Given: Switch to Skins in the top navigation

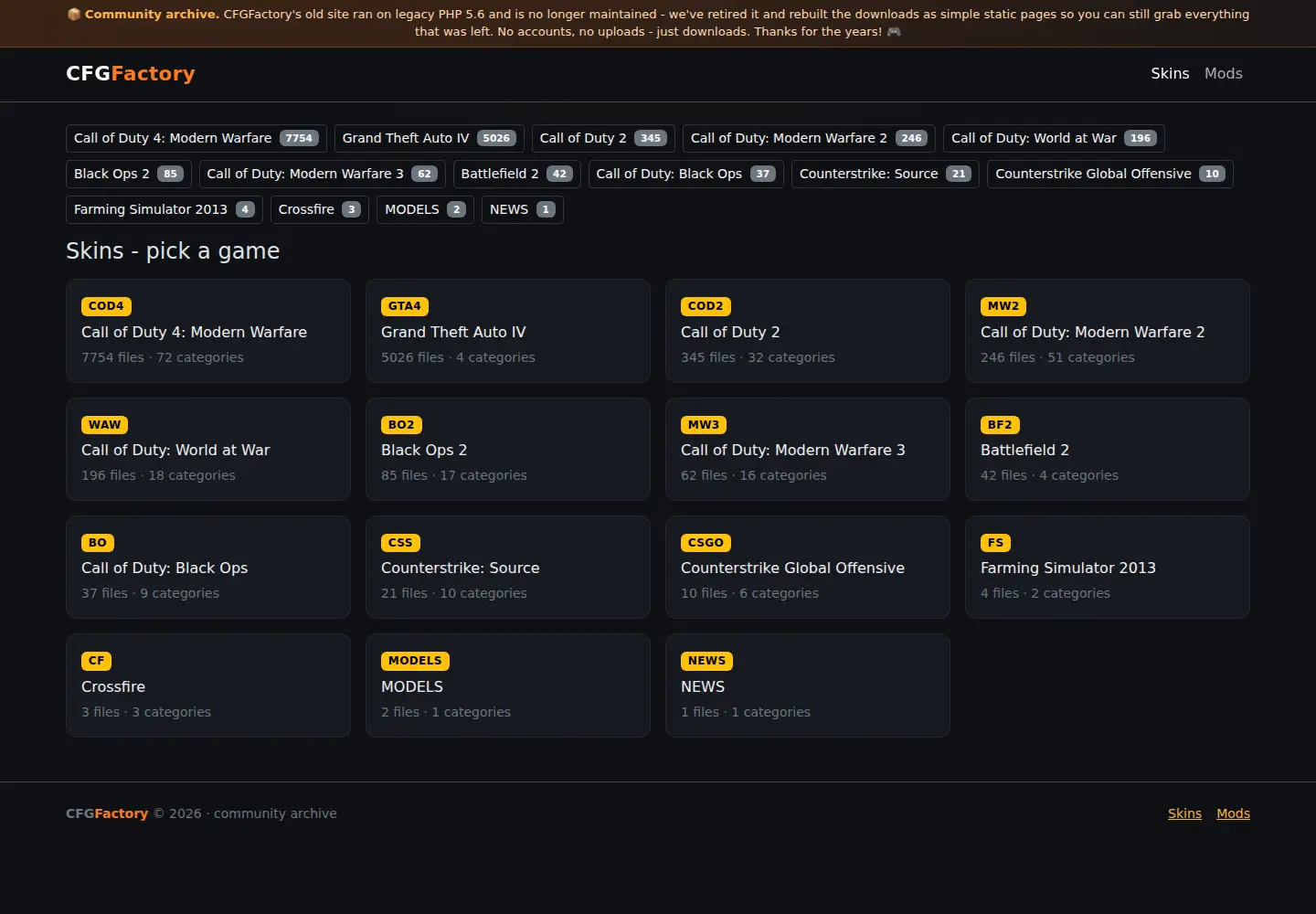Looking at the screenshot, I should [x=1170, y=73].
